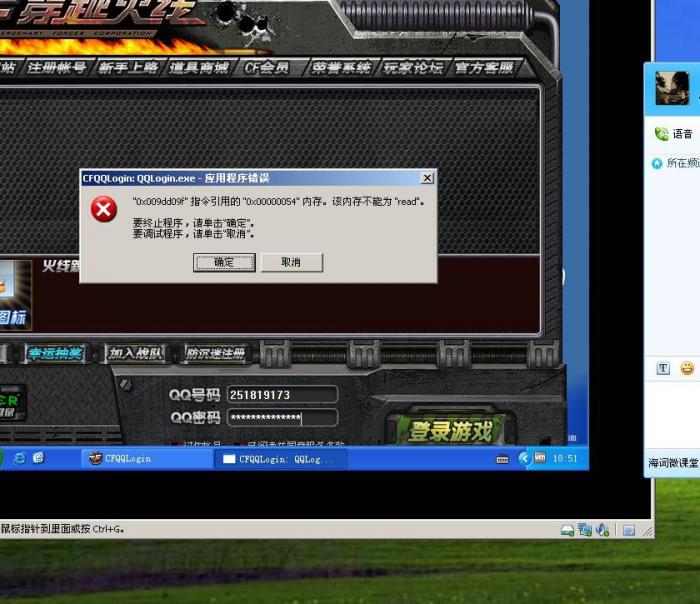Click the 所在频道 channel icon
Screen dimensions: 700x604
pos(657,163)
